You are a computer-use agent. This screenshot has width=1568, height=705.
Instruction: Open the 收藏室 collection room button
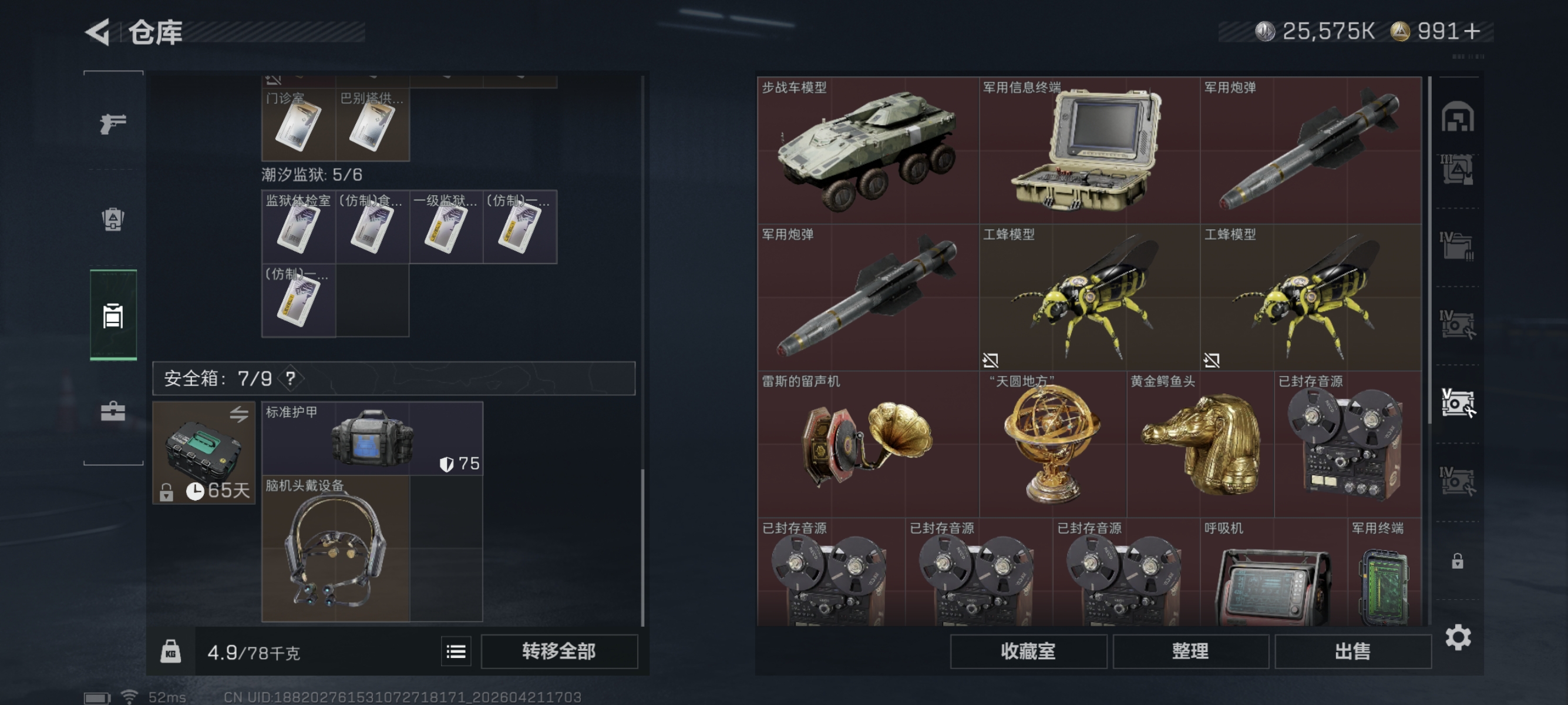click(1028, 652)
